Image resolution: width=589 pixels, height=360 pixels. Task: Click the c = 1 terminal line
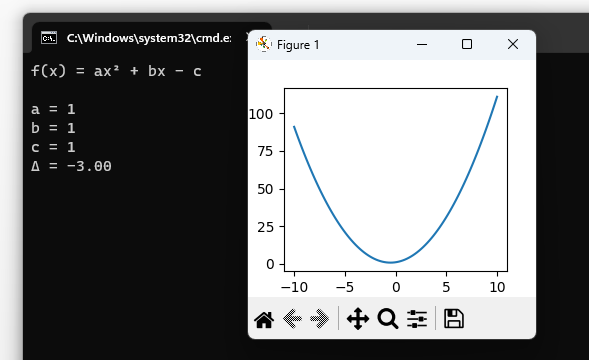[53, 147]
